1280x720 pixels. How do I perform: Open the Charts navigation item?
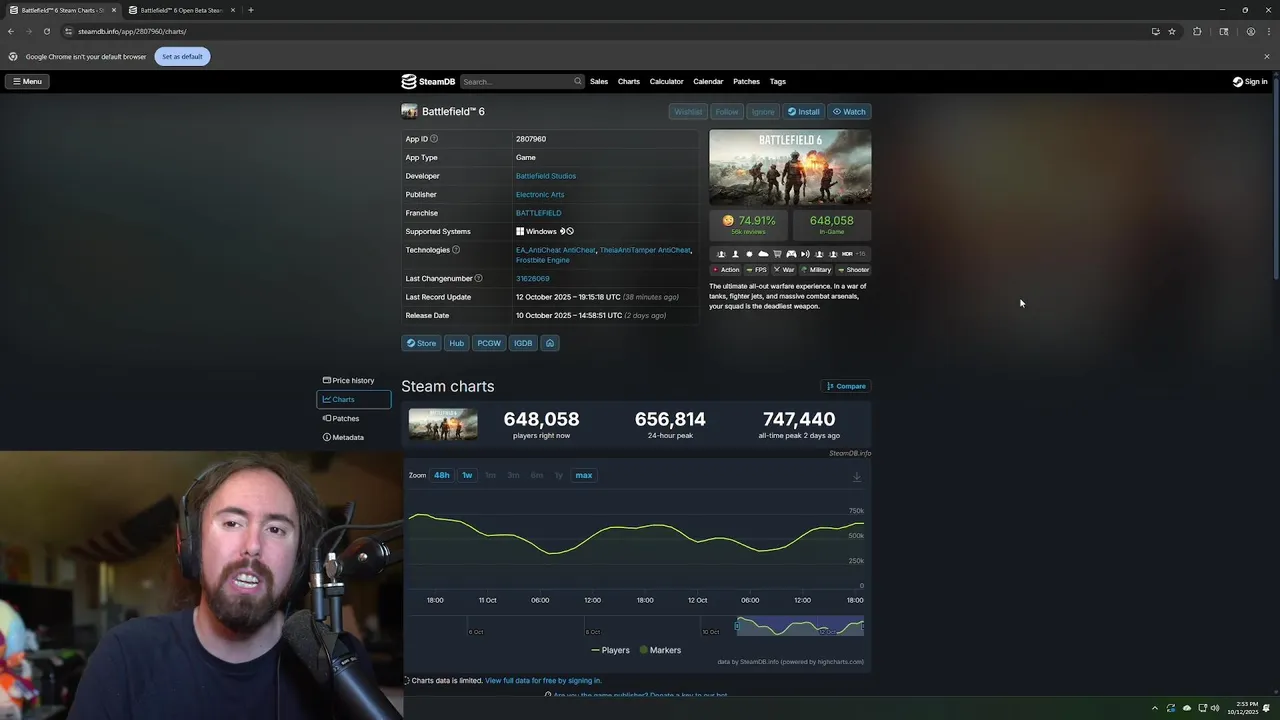[629, 81]
